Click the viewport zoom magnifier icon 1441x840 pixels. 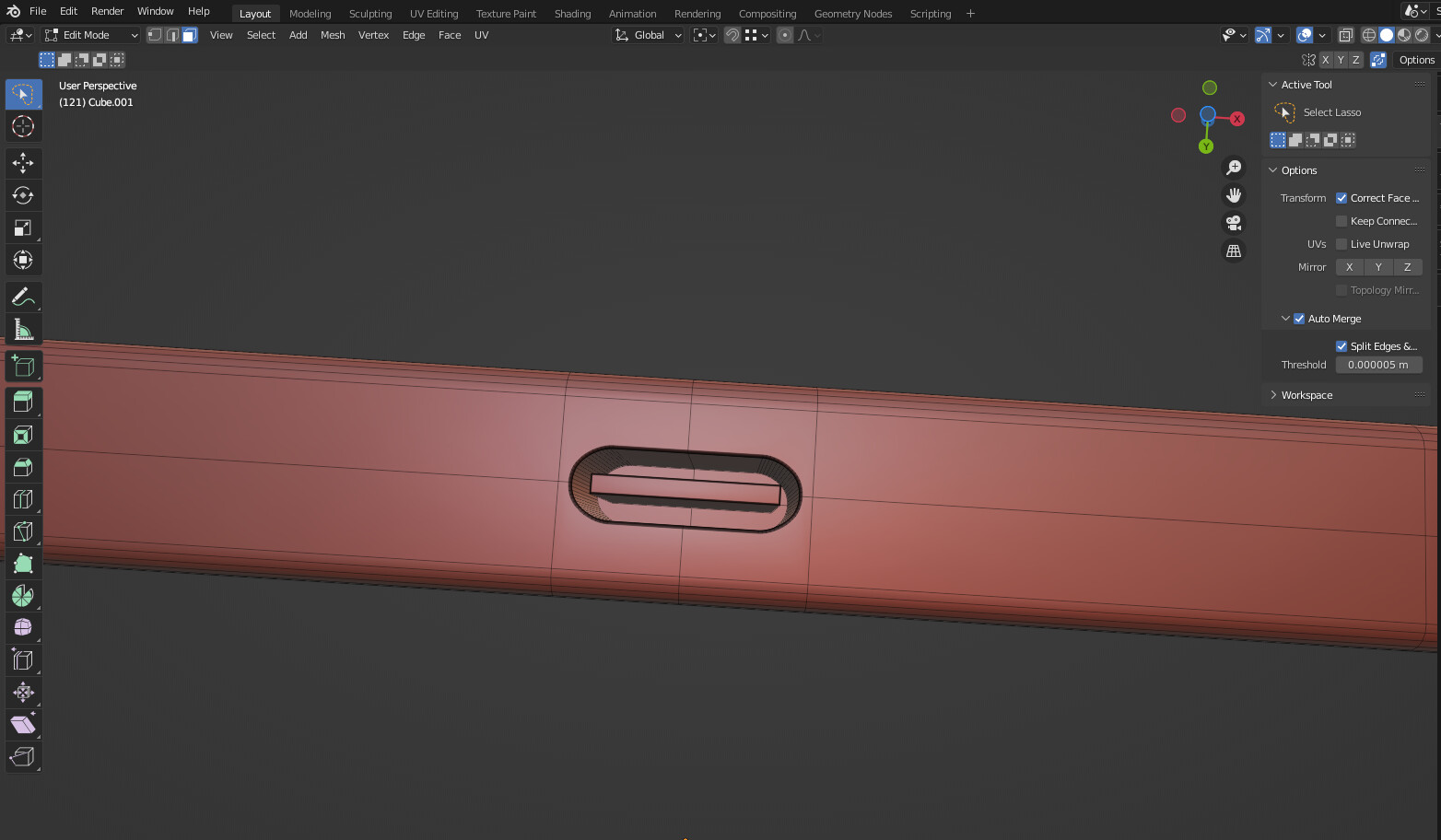[1234, 168]
